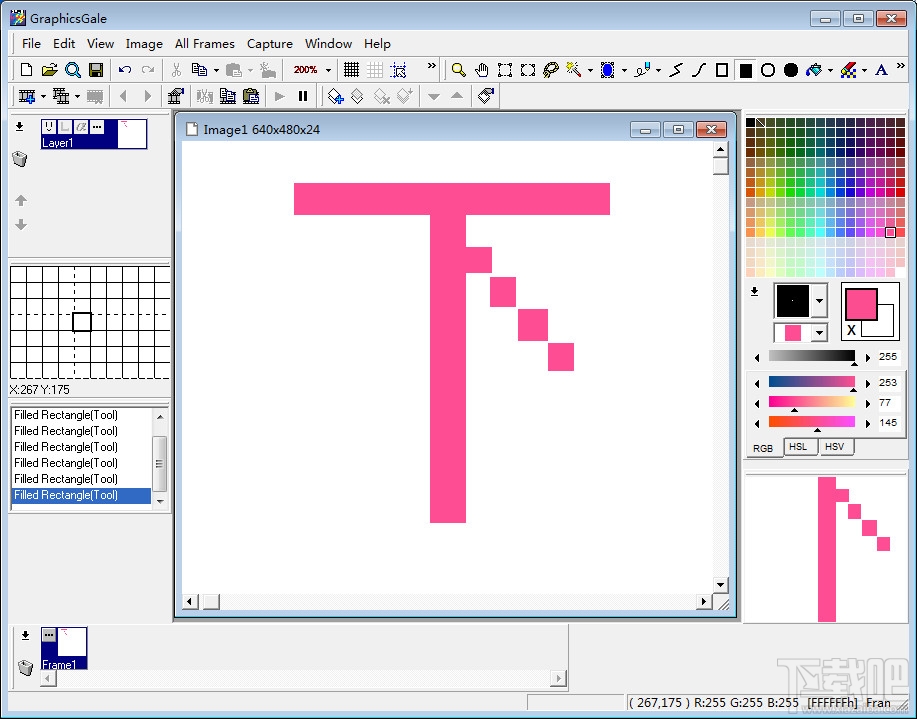
Task: Open Frame1 properties ellipsis button
Action: tap(49, 635)
